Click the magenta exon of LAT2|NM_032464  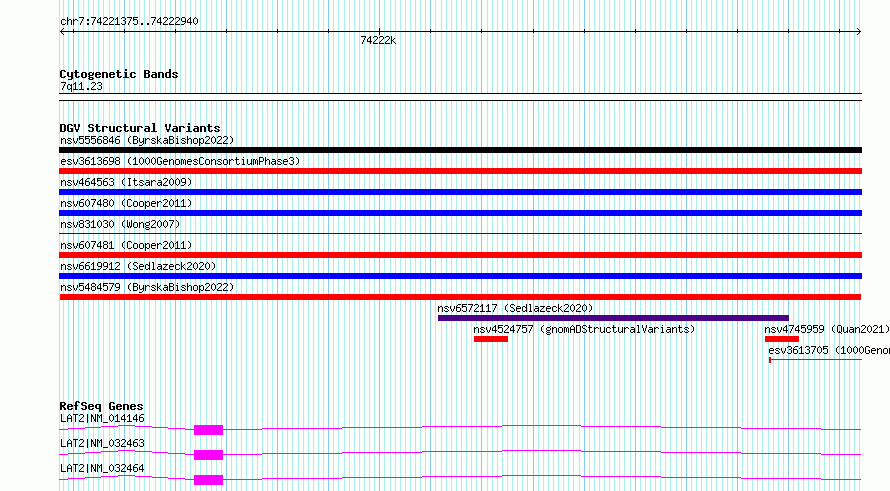click(x=208, y=480)
